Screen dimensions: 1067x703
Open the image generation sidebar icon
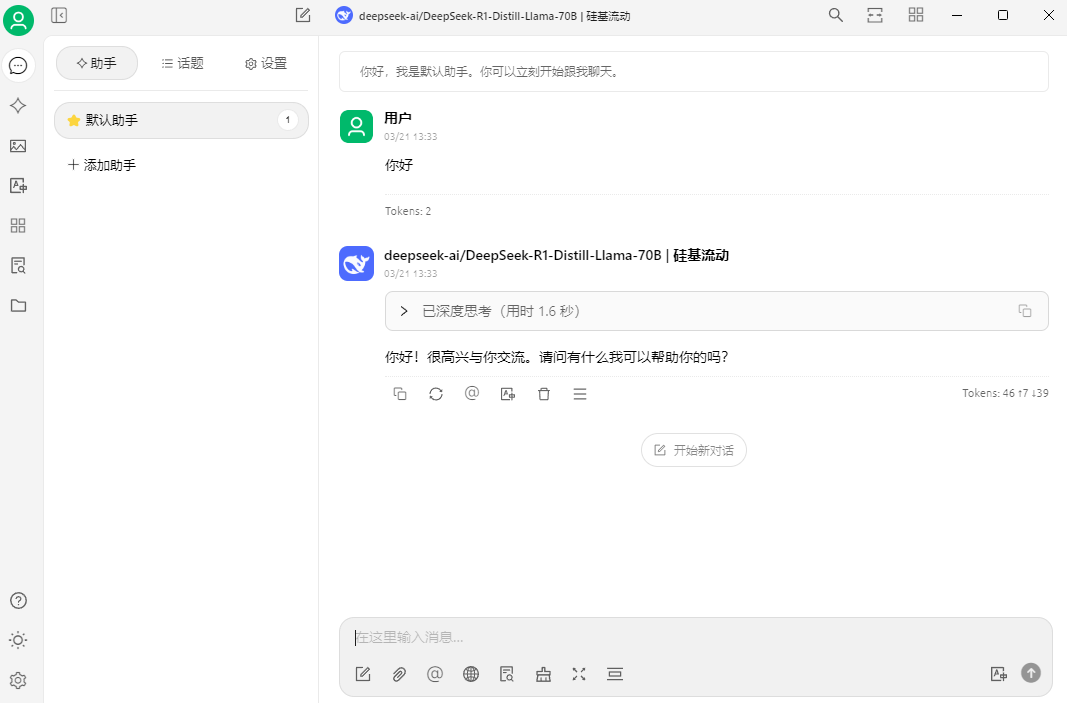pyautogui.click(x=18, y=146)
